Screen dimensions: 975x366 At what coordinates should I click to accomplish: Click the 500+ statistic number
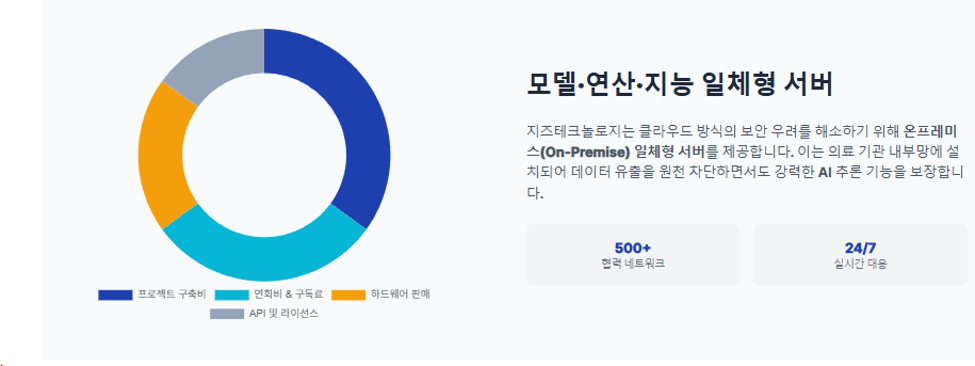(x=632, y=248)
